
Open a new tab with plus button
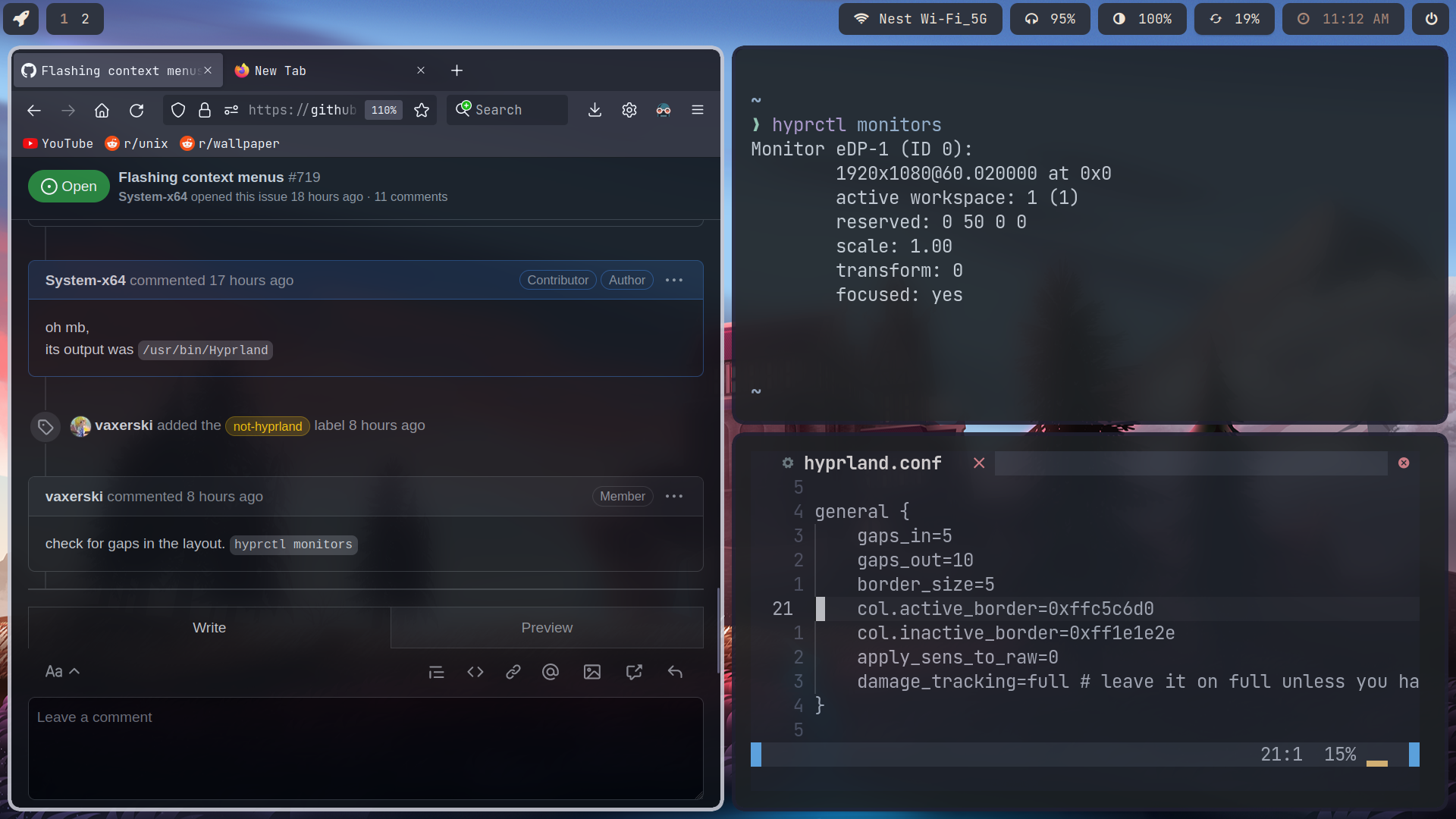pyautogui.click(x=457, y=71)
